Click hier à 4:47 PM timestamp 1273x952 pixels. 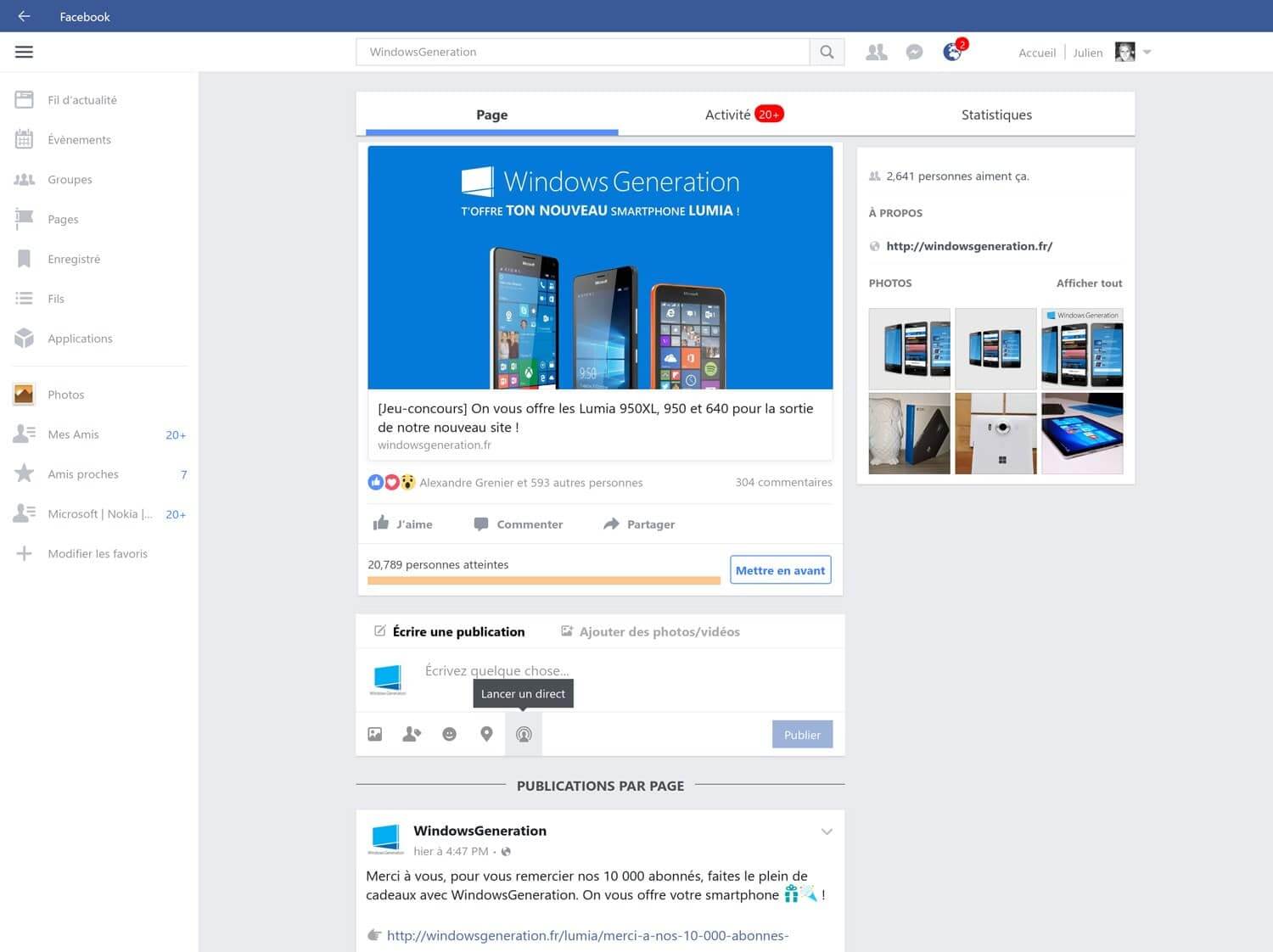point(451,851)
